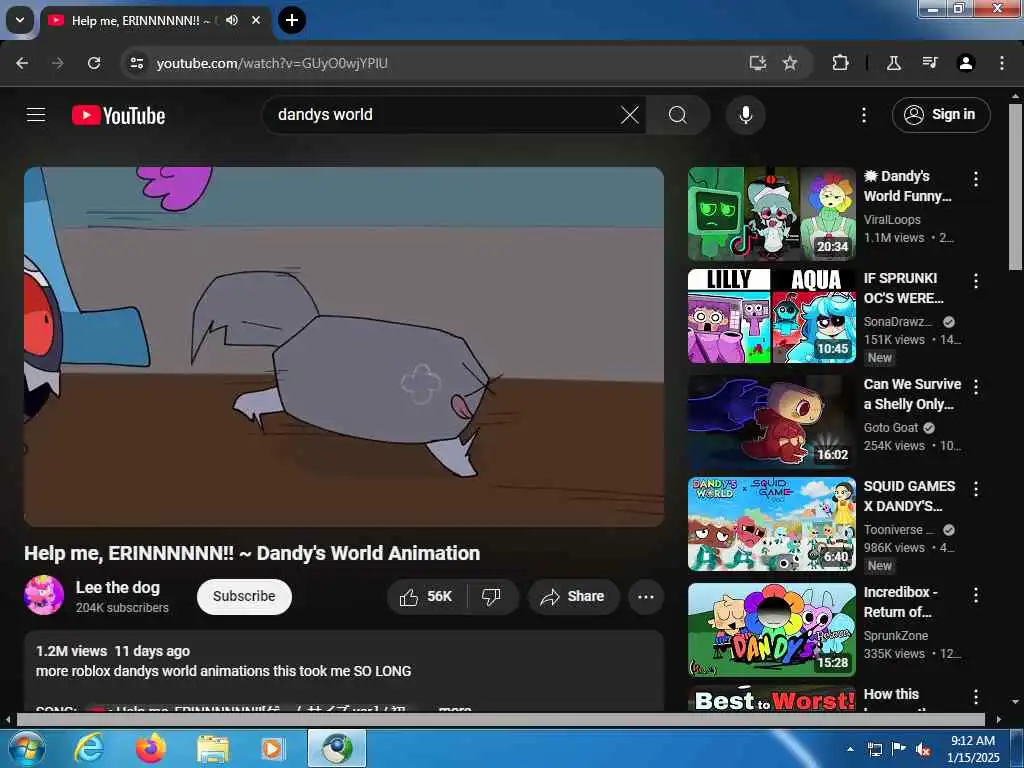This screenshot has width=1024, height=768.
Task: Reload the current page
Action: (x=94, y=63)
